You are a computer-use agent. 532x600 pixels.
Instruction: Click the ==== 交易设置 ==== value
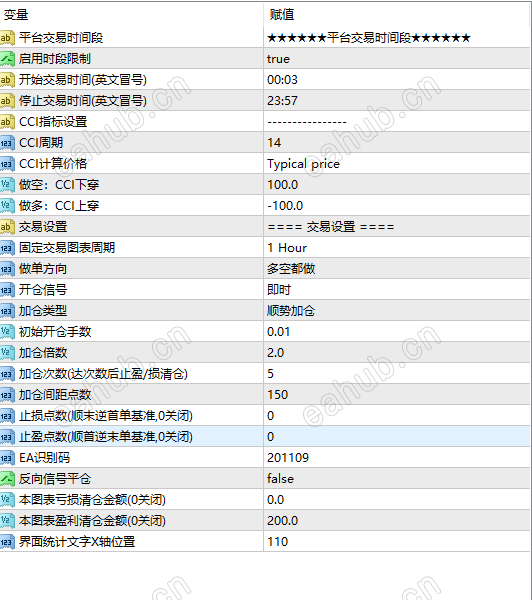pos(331,227)
